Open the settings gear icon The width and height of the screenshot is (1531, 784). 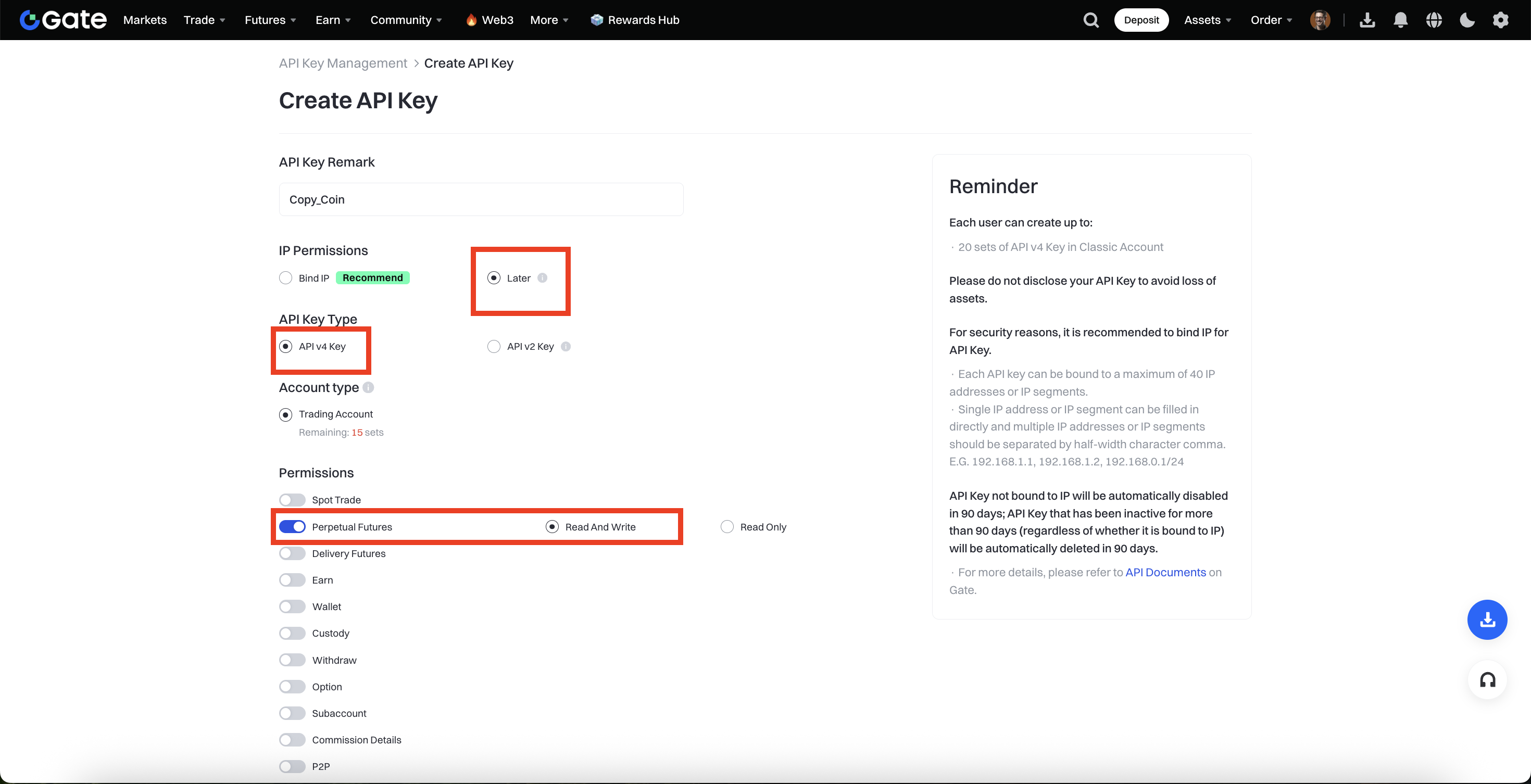point(1500,20)
